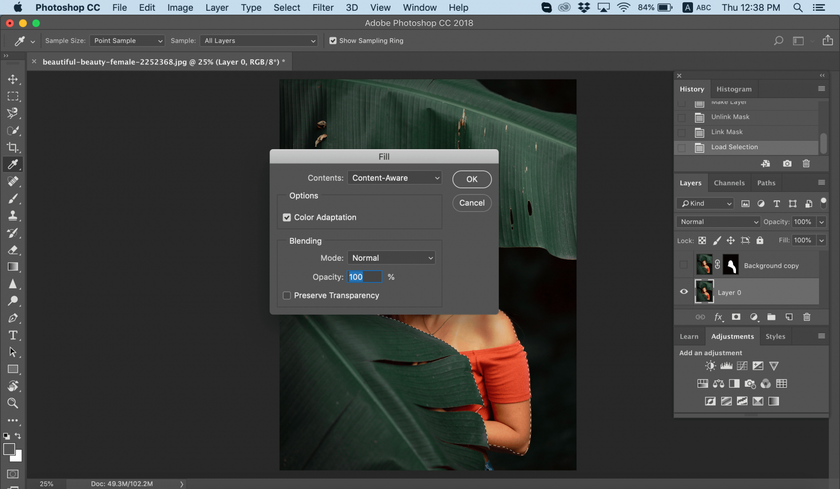Image resolution: width=840 pixels, height=489 pixels.
Task: Click the foreground color swatch
Action: point(9,449)
